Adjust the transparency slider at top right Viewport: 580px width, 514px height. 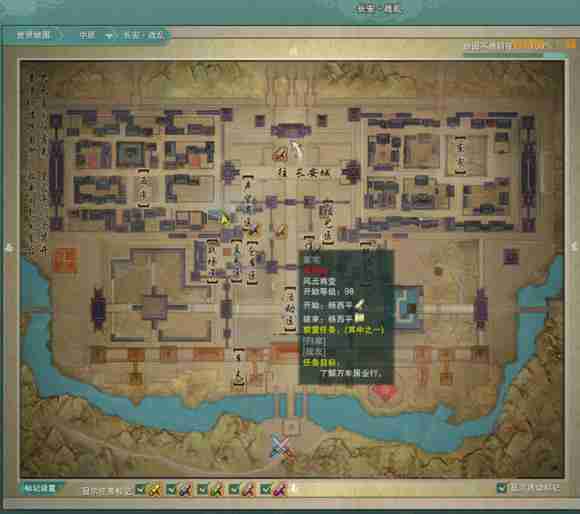[x=515, y=55]
